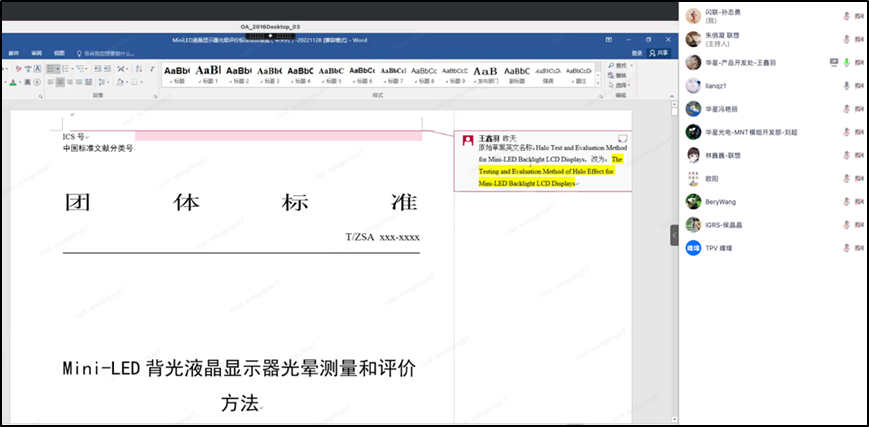869x427 pixels.
Task: Toggle the justify alignment button
Action: coord(79,82)
